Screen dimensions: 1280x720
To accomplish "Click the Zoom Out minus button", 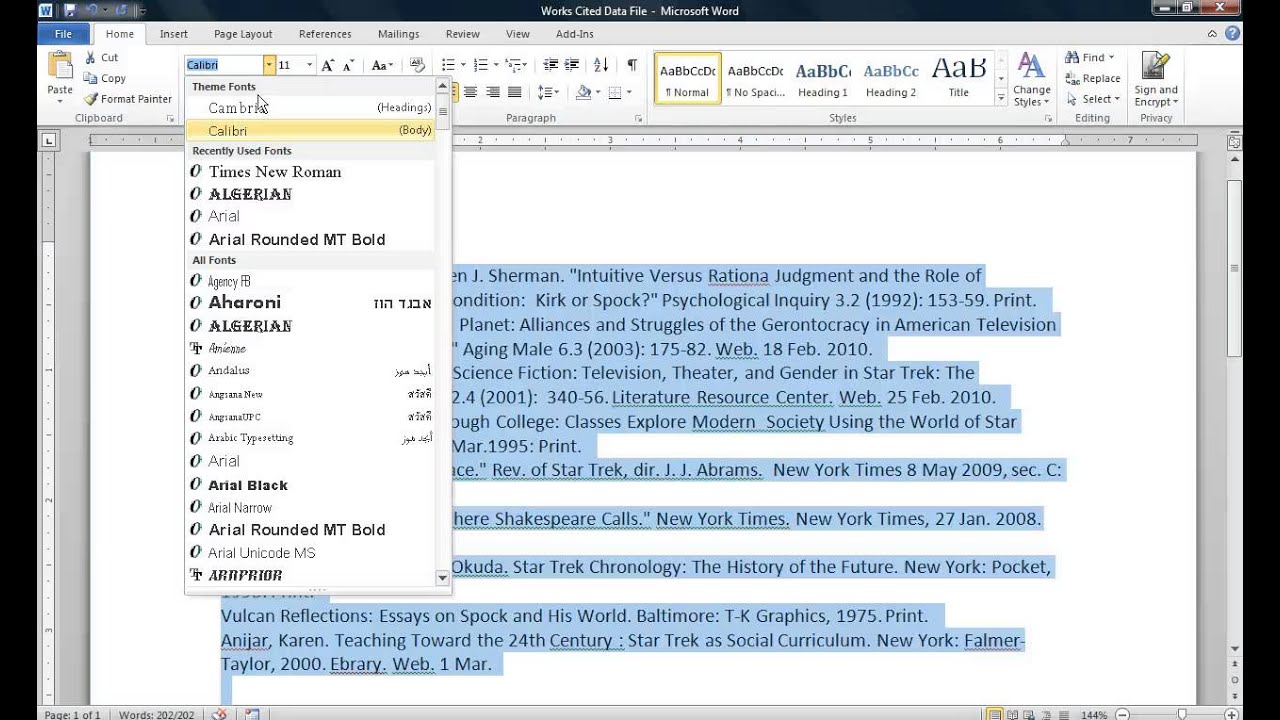I will 1123,715.
